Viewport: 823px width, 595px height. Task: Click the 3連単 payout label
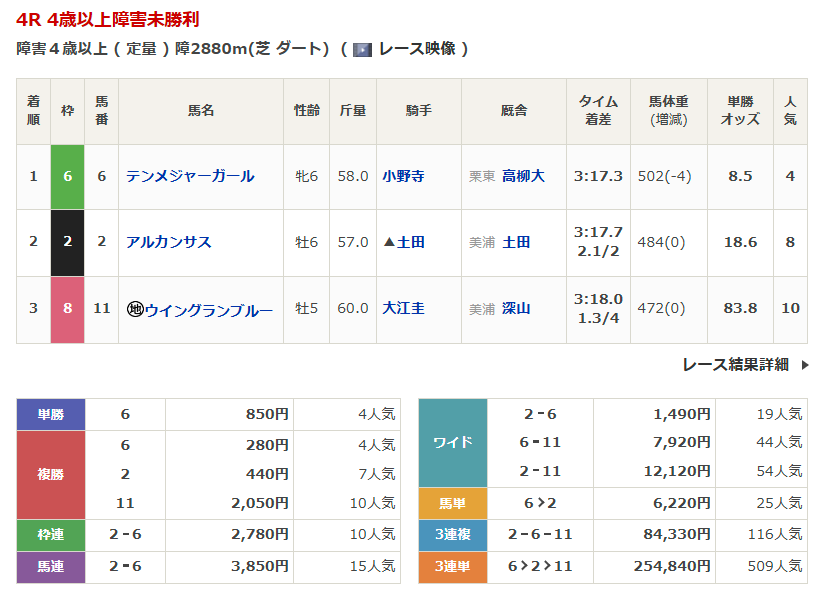453,567
